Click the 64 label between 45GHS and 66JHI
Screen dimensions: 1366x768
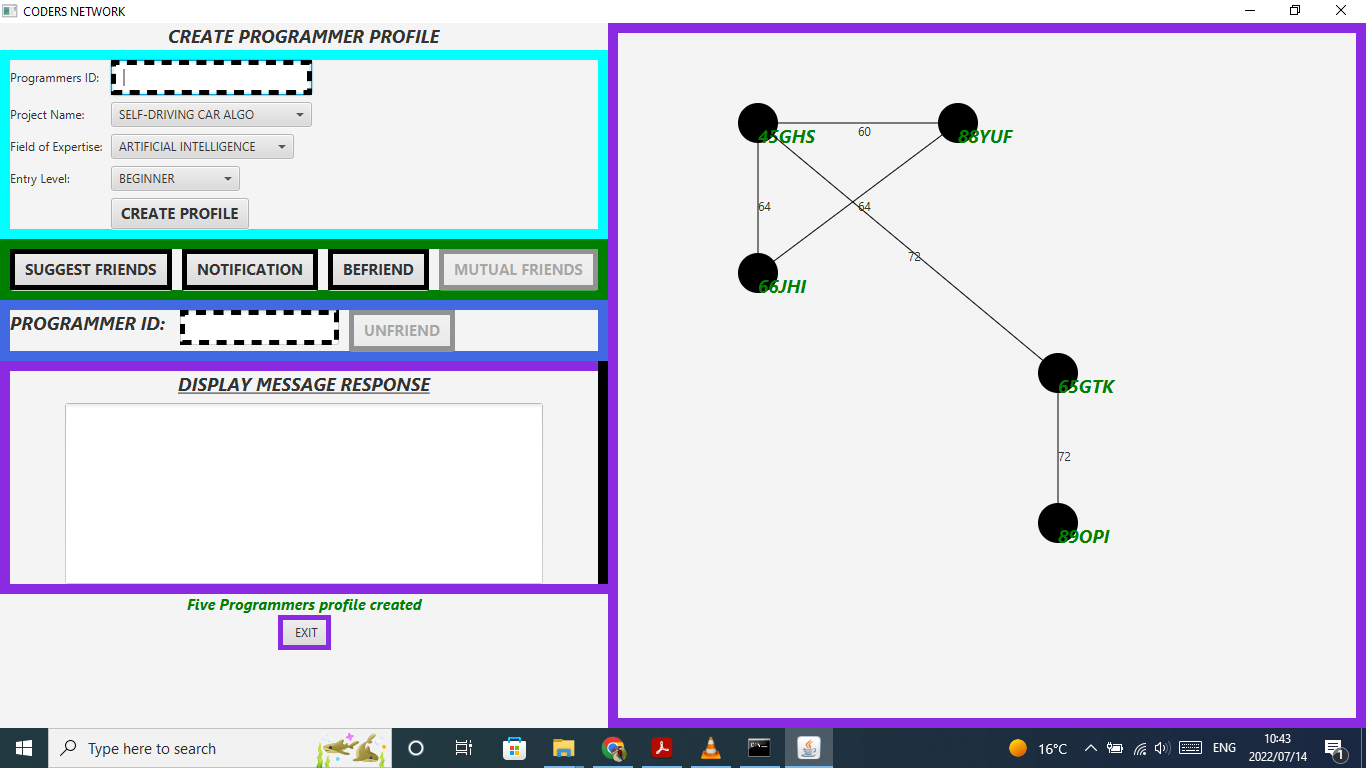click(x=764, y=207)
